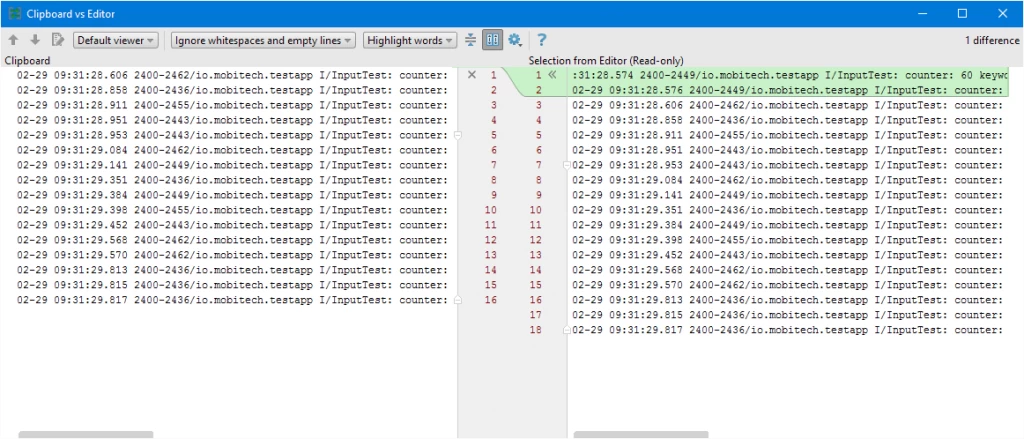Click Clipboard line with timestamp 09:31:28.911
The image size is (1024, 439).
(232, 105)
